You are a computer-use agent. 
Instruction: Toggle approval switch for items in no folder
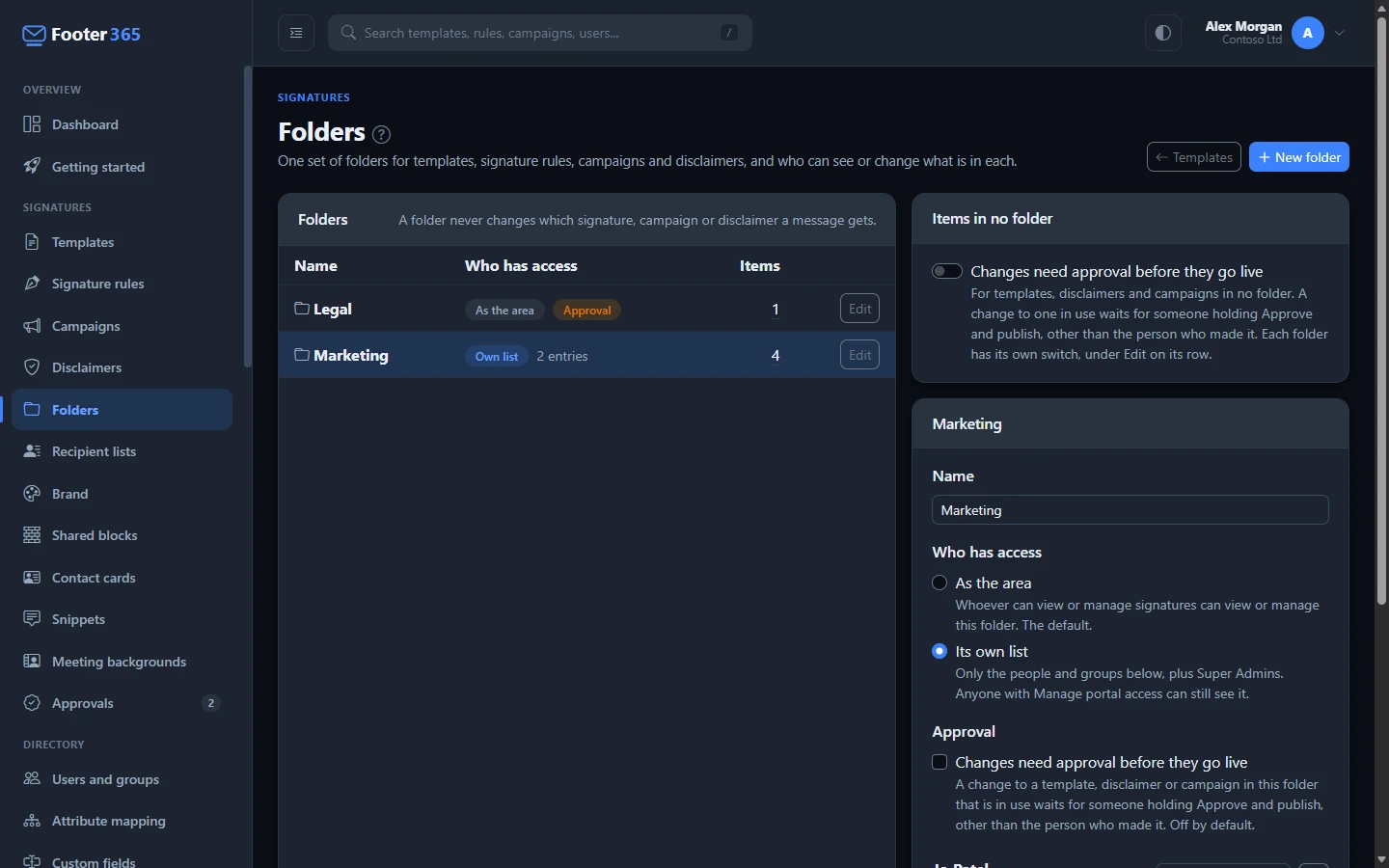click(947, 271)
